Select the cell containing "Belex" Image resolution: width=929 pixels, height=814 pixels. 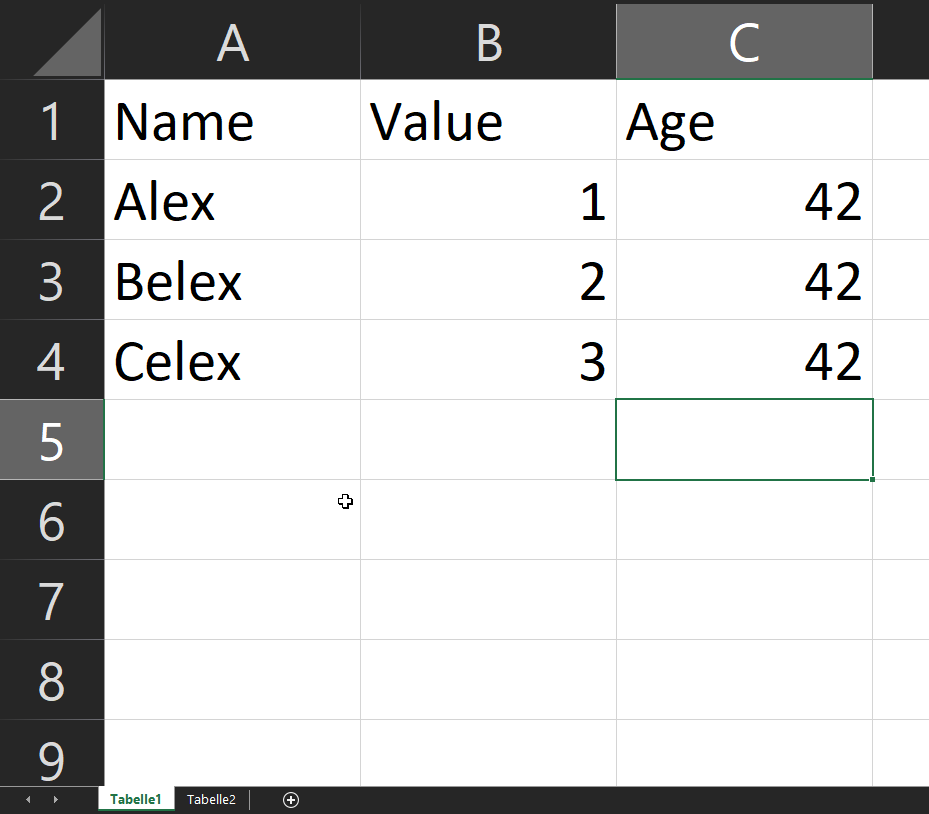[x=232, y=281]
